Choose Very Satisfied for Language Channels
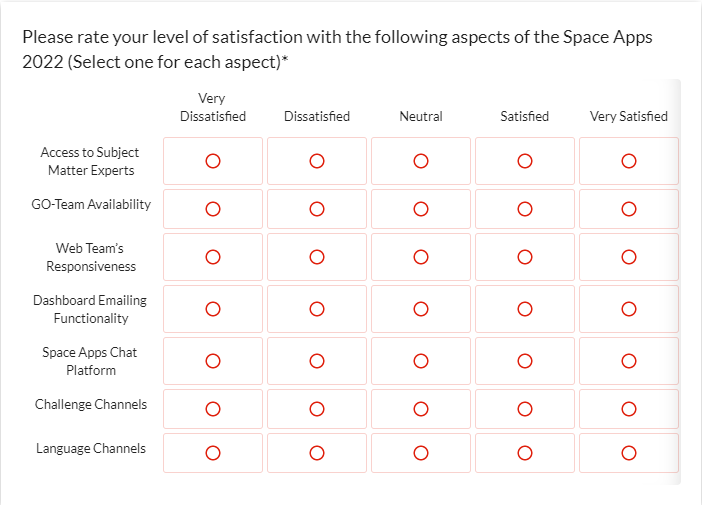This screenshot has width=702, height=505. pos(629,453)
